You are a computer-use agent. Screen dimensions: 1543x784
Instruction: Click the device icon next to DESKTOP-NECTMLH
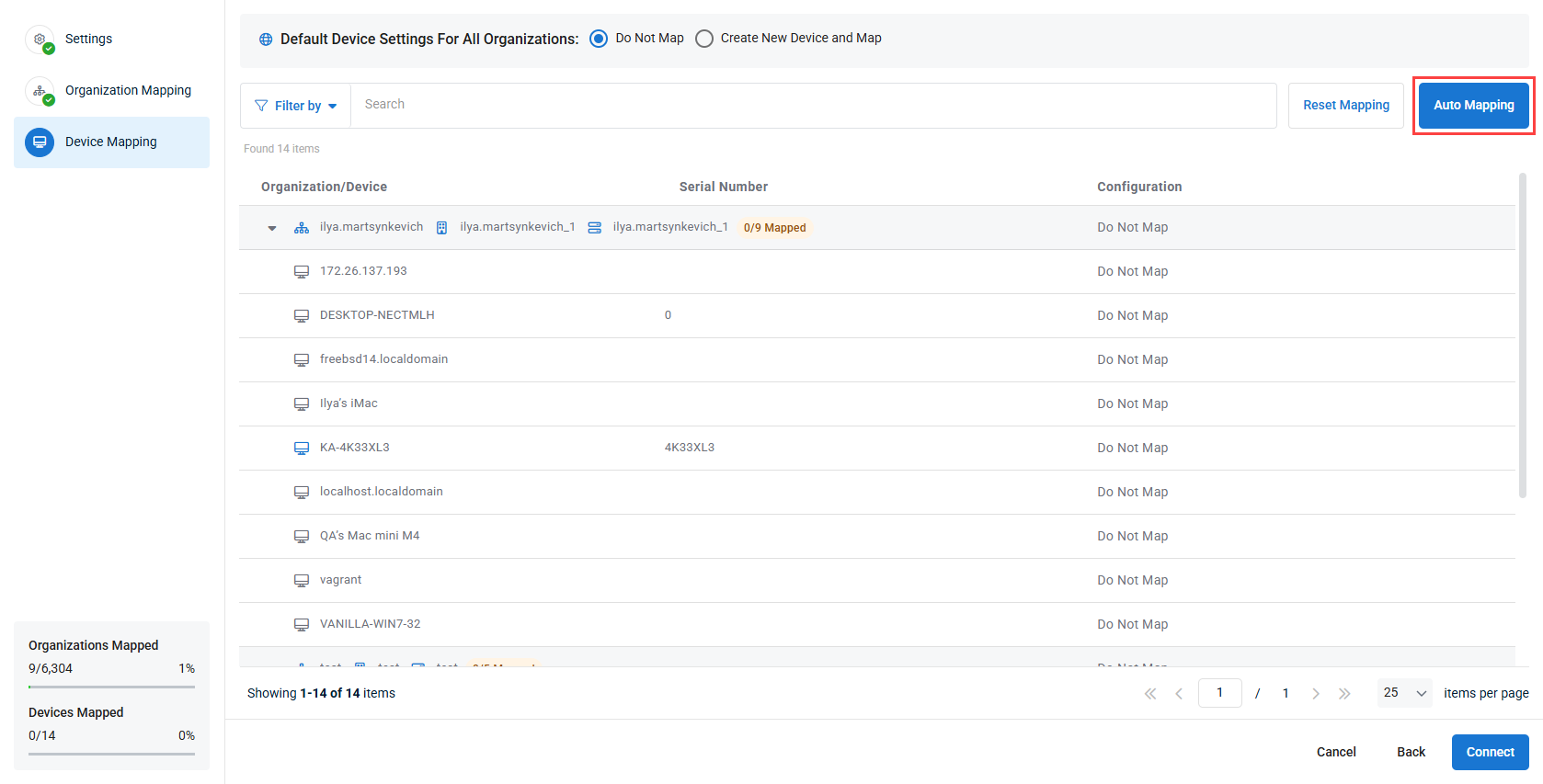point(301,315)
